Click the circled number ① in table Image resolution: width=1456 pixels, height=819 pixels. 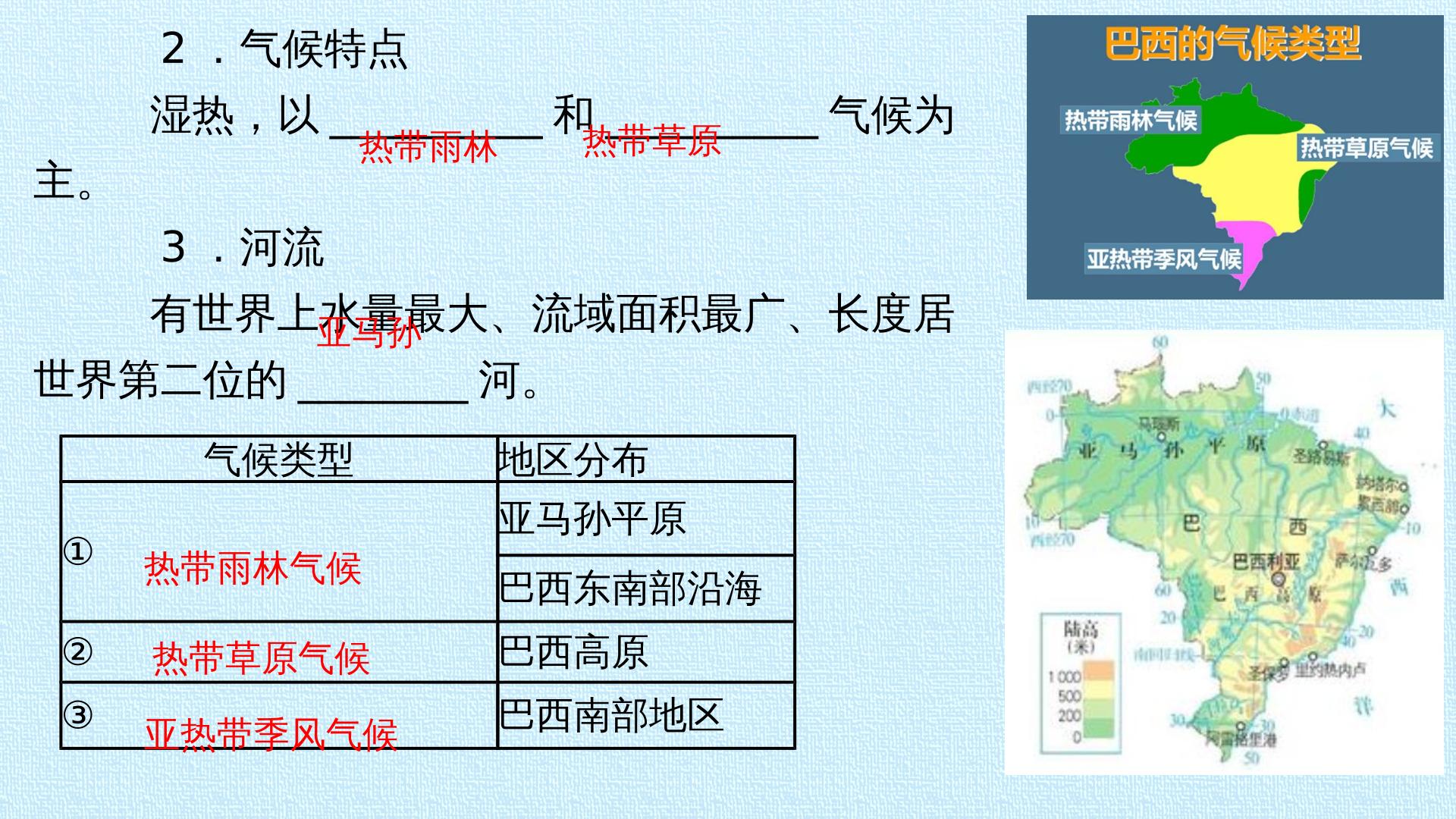(x=77, y=551)
